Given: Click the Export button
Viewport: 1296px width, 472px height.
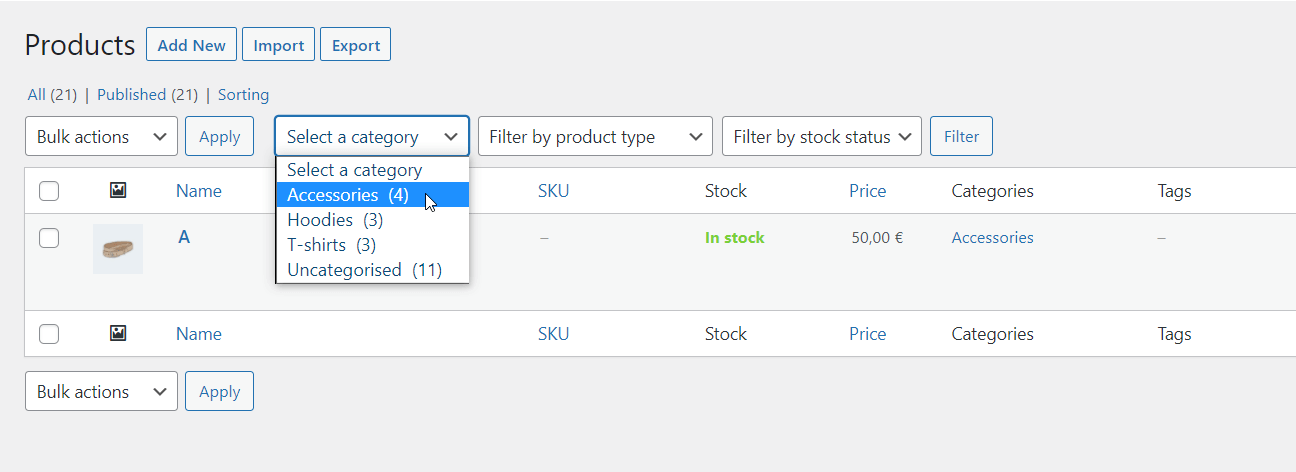Looking at the screenshot, I should [356, 45].
